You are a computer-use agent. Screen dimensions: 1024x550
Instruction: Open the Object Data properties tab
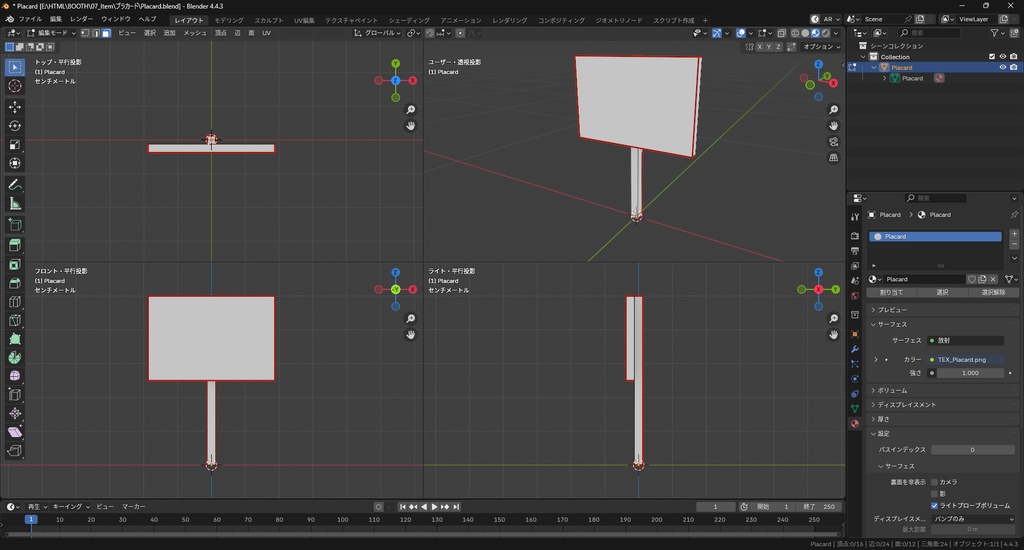tap(854, 408)
